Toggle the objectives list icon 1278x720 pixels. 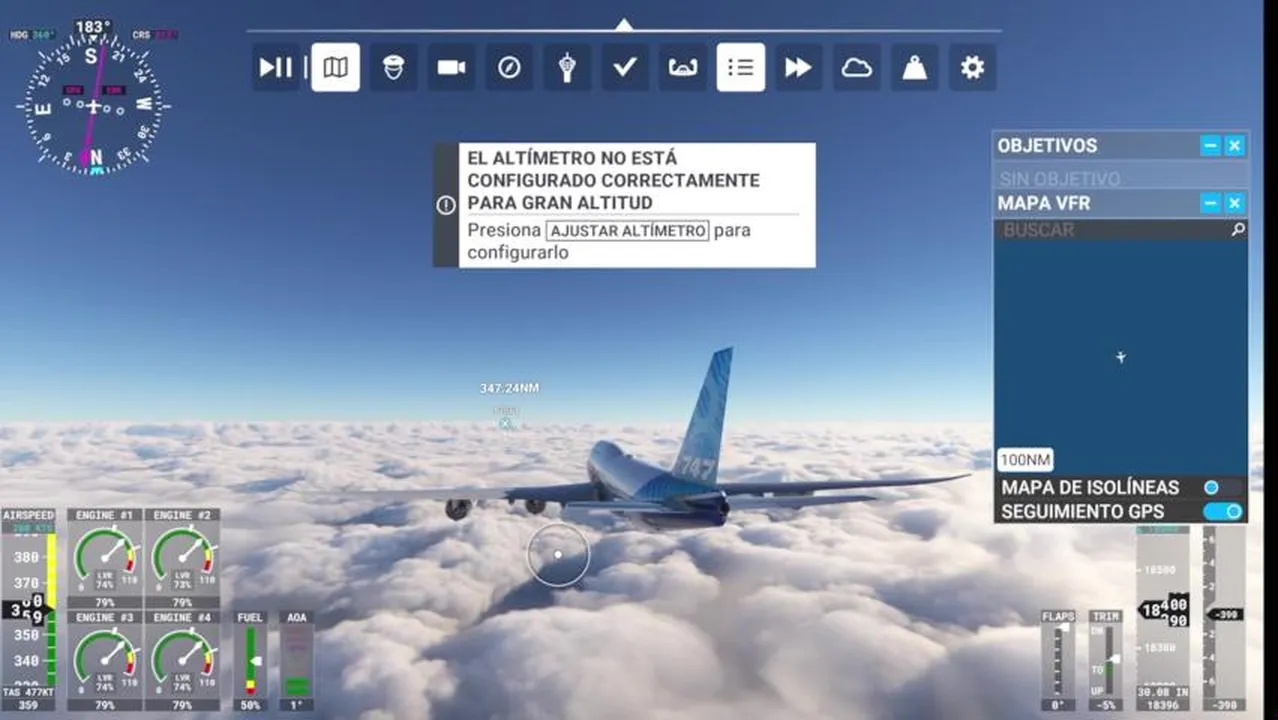[x=741, y=67]
